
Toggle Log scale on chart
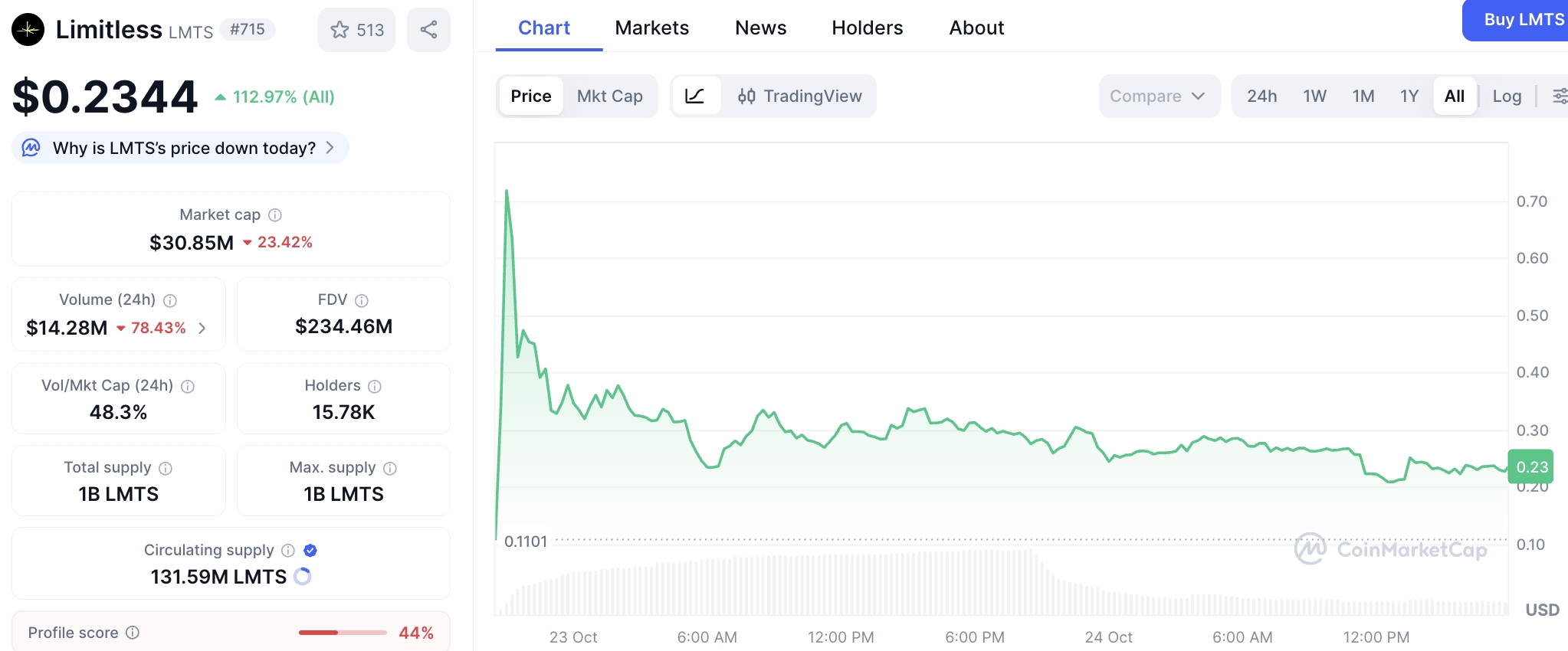coord(1507,96)
